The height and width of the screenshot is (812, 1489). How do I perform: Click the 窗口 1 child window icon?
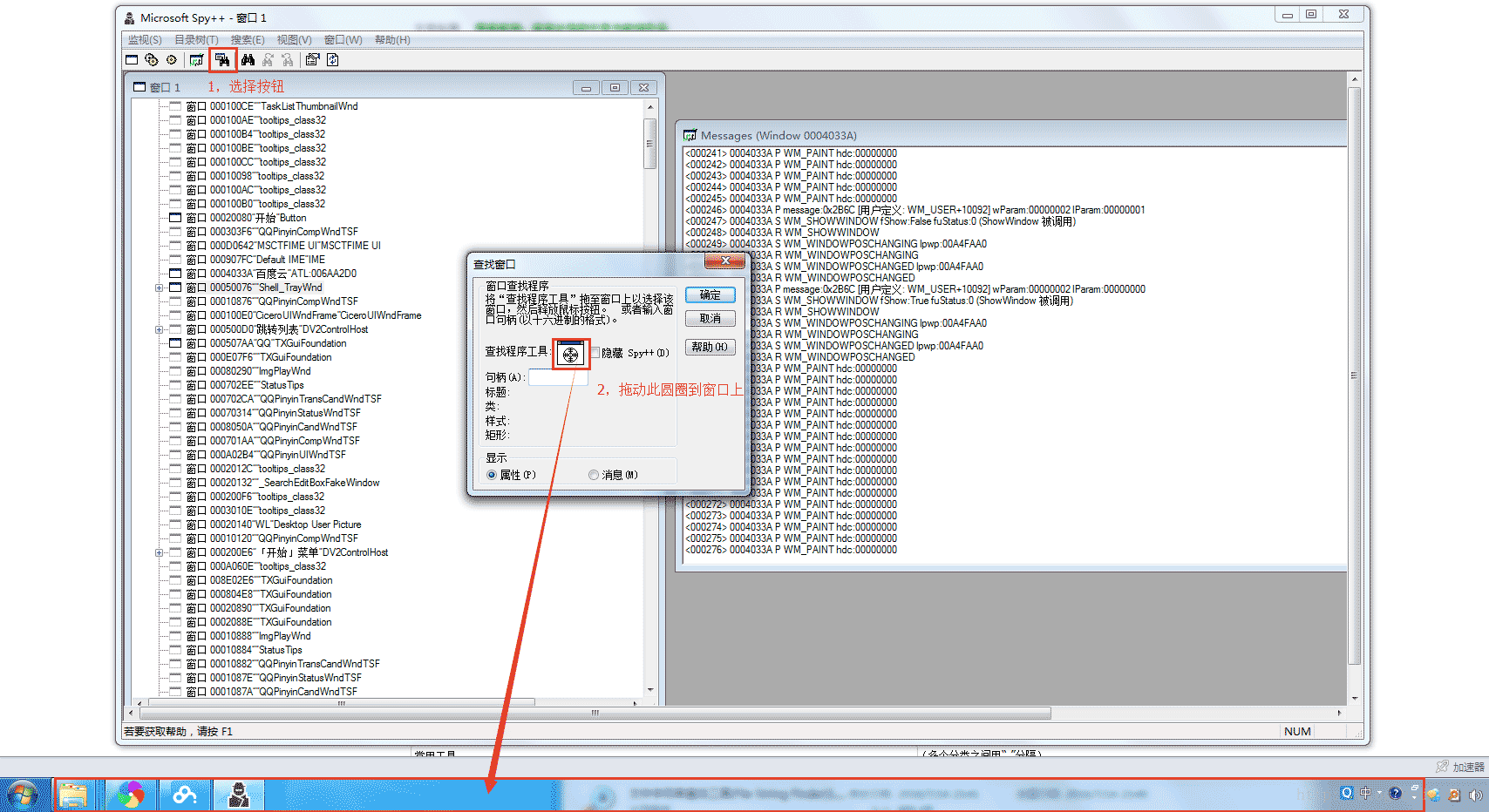click(139, 87)
